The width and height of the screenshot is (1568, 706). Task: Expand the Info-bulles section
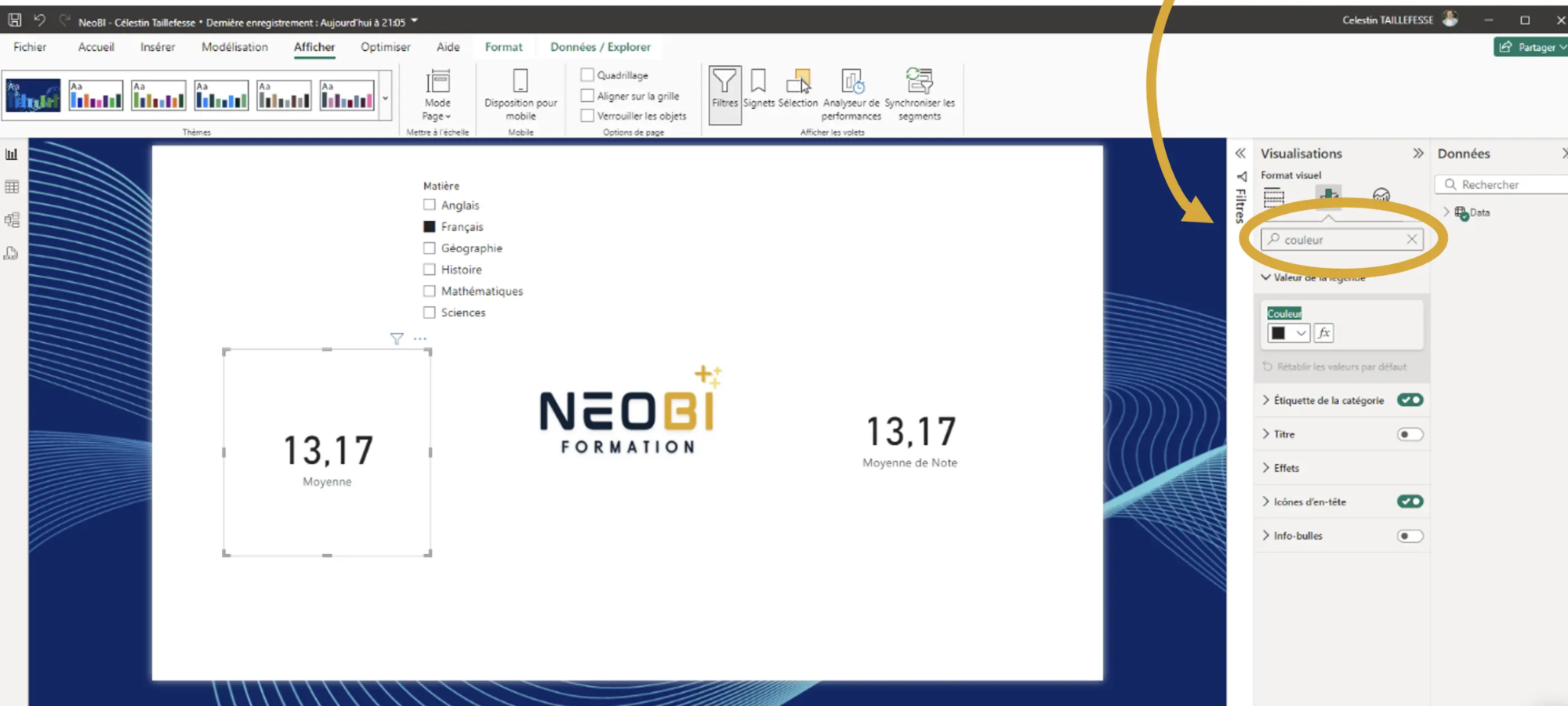pyautogui.click(x=1265, y=536)
